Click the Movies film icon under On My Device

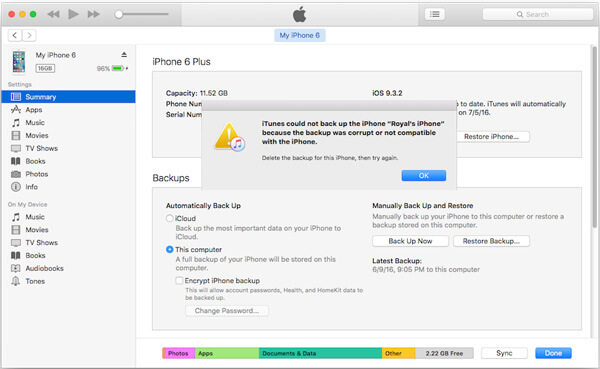tap(16, 230)
